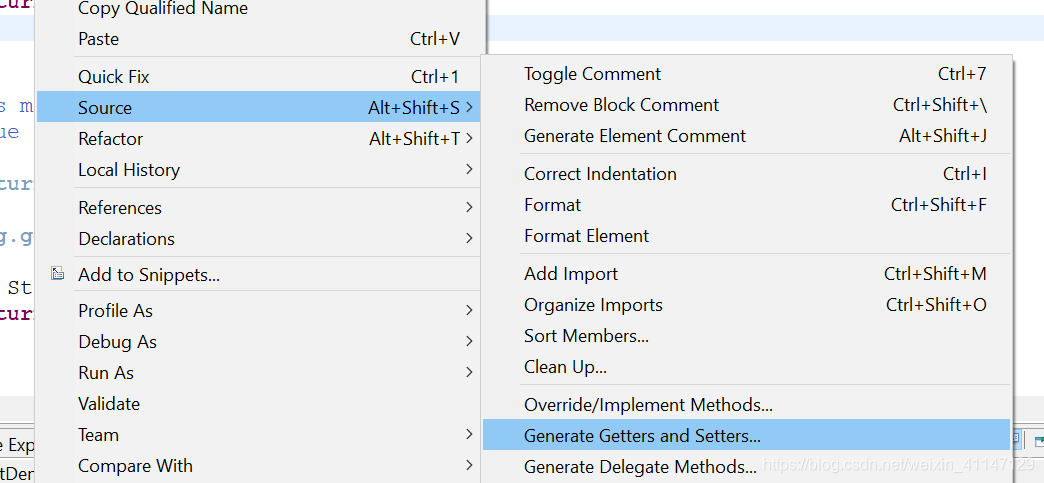Click Organize Imports
Screen dimensions: 1044x483
coord(593,305)
